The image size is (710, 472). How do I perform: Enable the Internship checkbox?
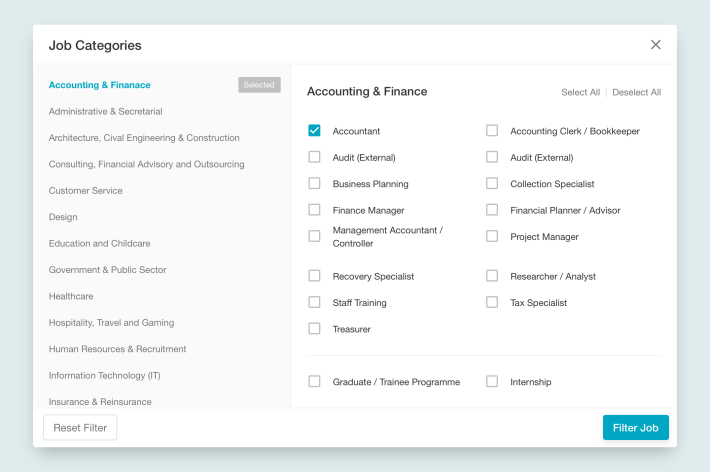(492, 382)
